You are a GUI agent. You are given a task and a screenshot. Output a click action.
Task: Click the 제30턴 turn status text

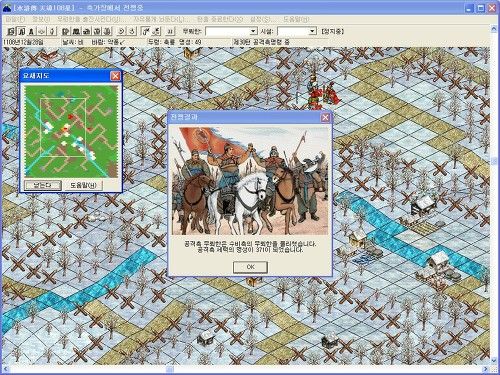(262, 42)
